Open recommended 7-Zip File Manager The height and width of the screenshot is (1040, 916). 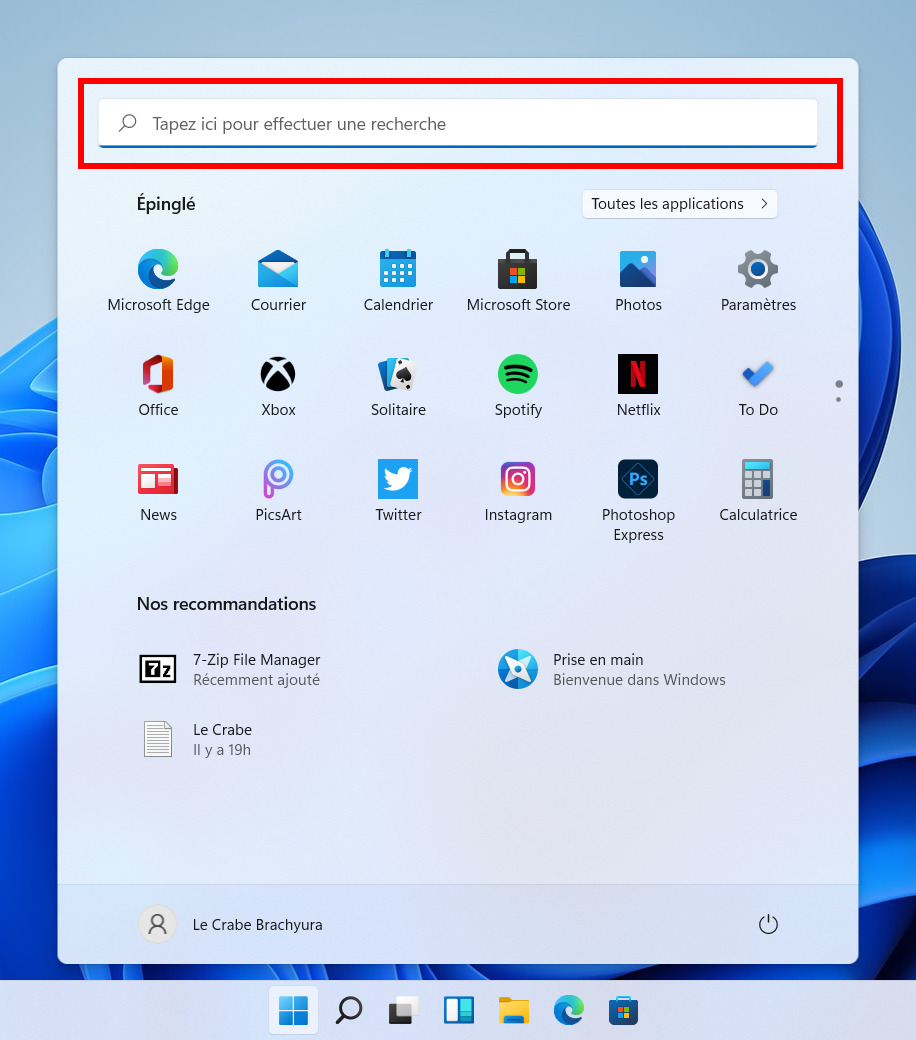pos(229,669)
